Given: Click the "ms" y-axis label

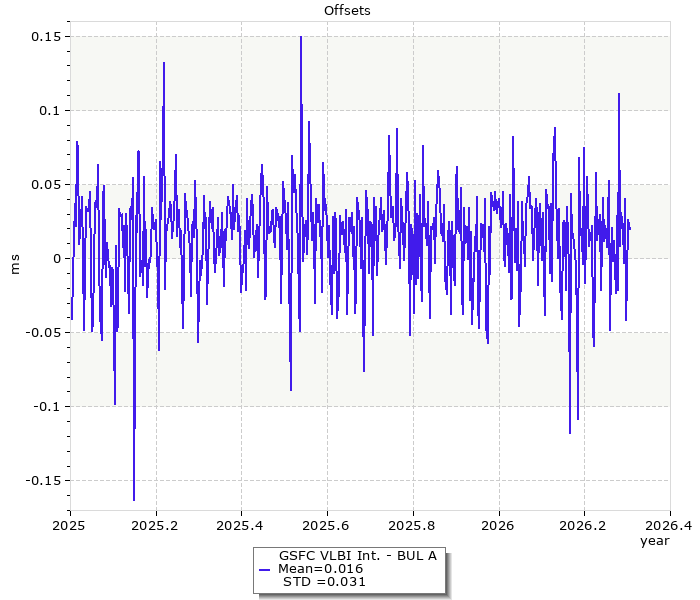Looking at the screenshot, I should [14, 264].
